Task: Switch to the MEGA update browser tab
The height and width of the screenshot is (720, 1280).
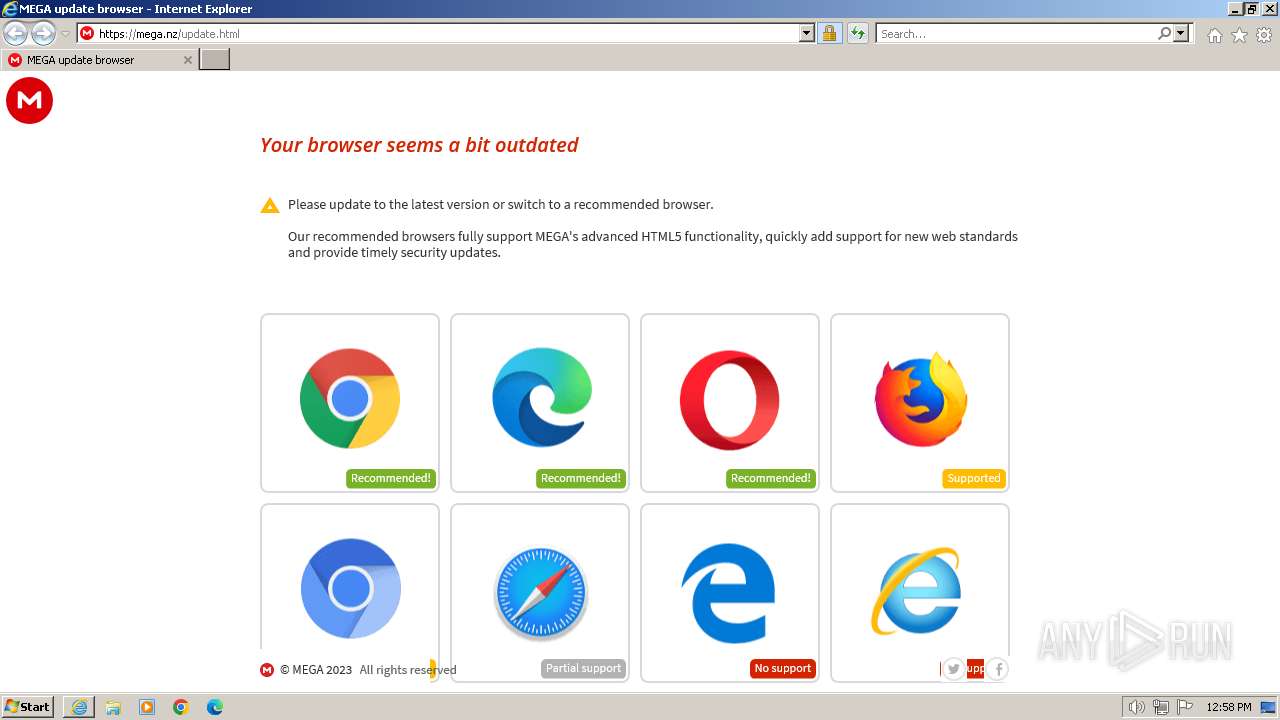Action: tap(100, 60)
